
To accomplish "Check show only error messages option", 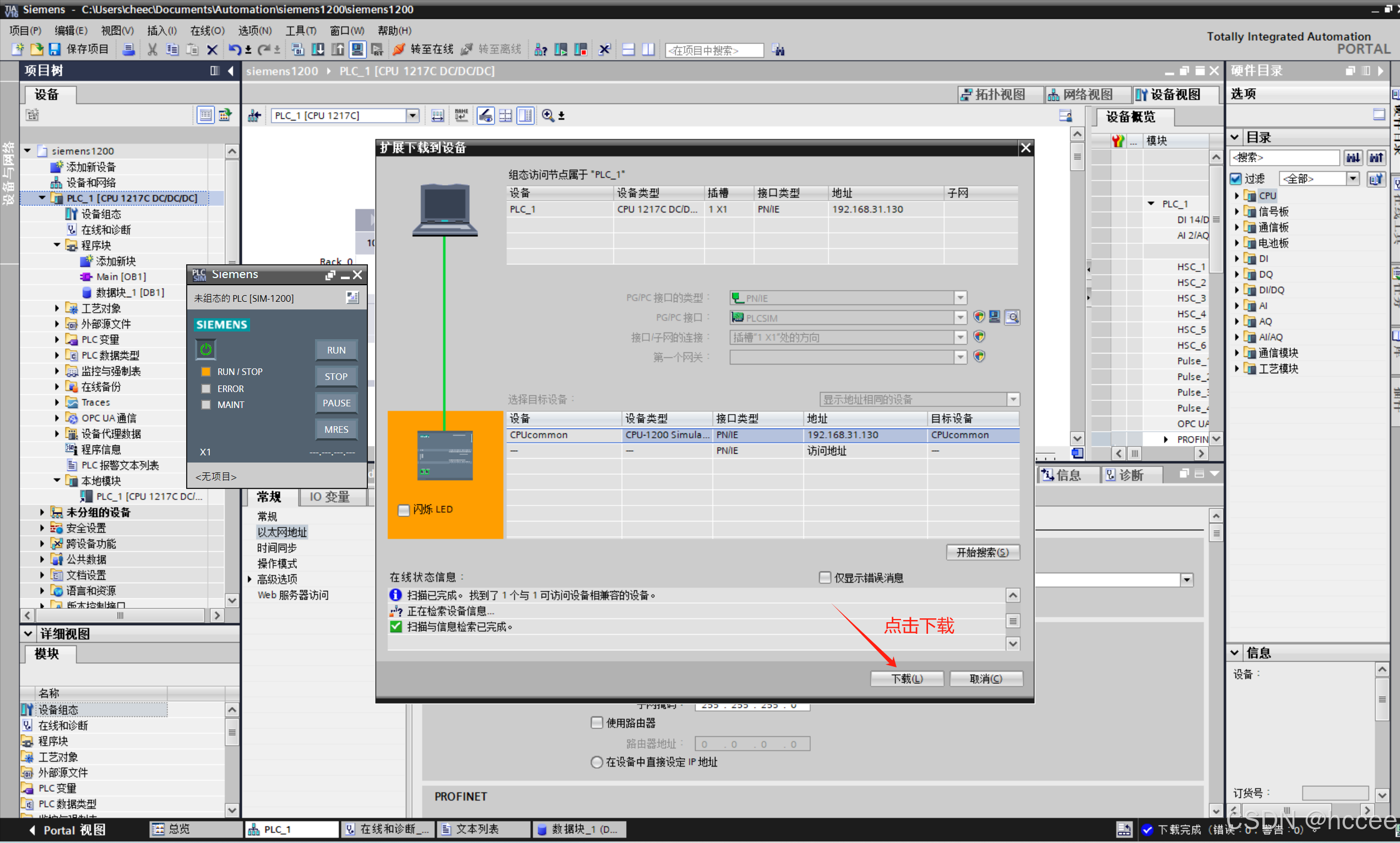I will (825, 578).
